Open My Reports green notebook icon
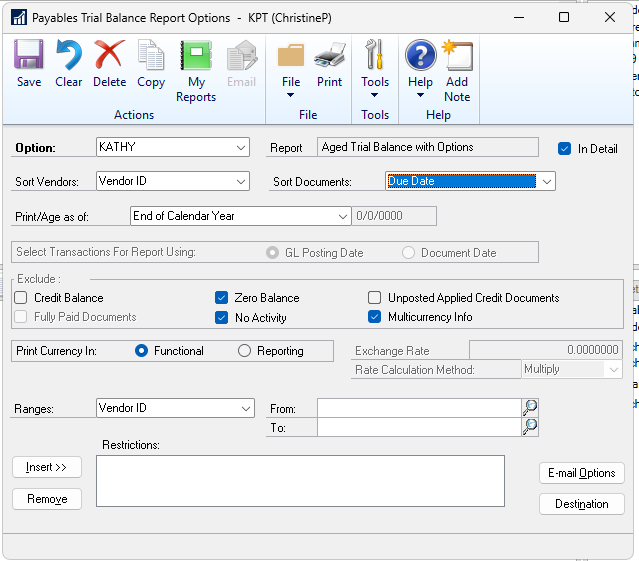 pos(196,55)
